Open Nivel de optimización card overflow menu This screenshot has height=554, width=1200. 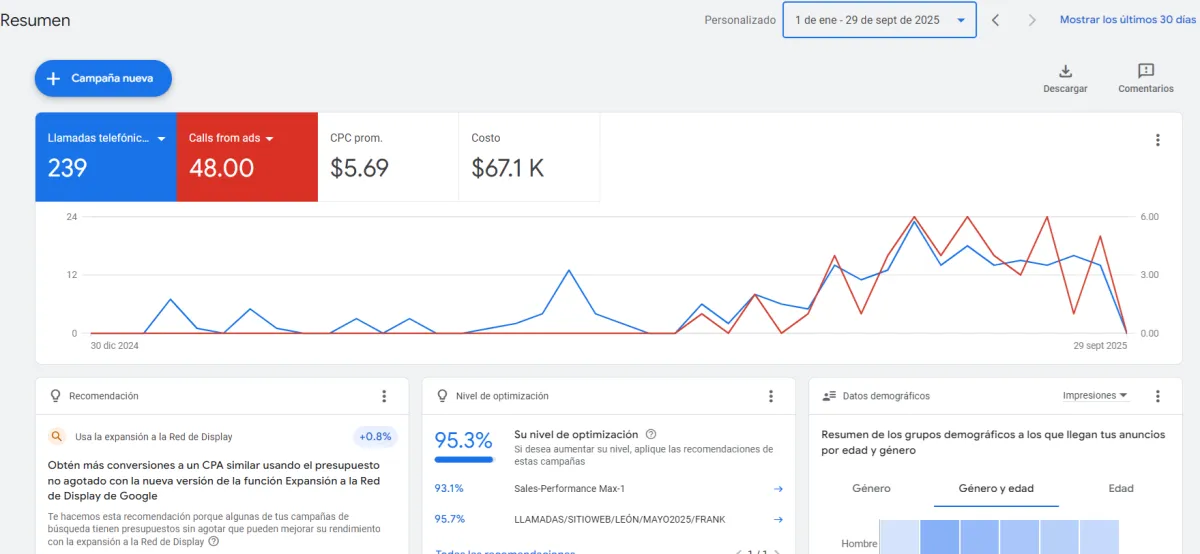[770, 397]
